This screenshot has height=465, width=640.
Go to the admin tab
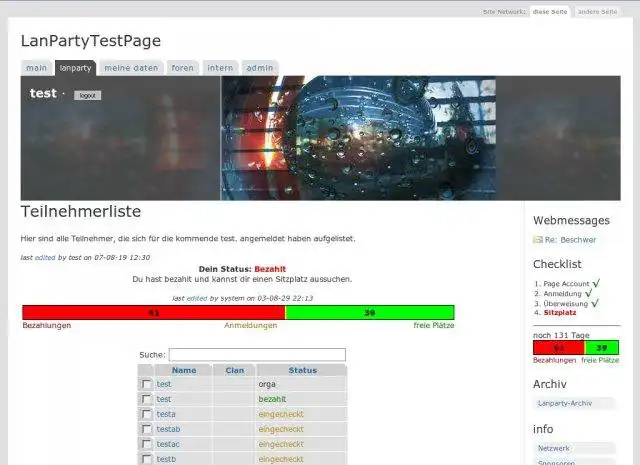point(260,68)
